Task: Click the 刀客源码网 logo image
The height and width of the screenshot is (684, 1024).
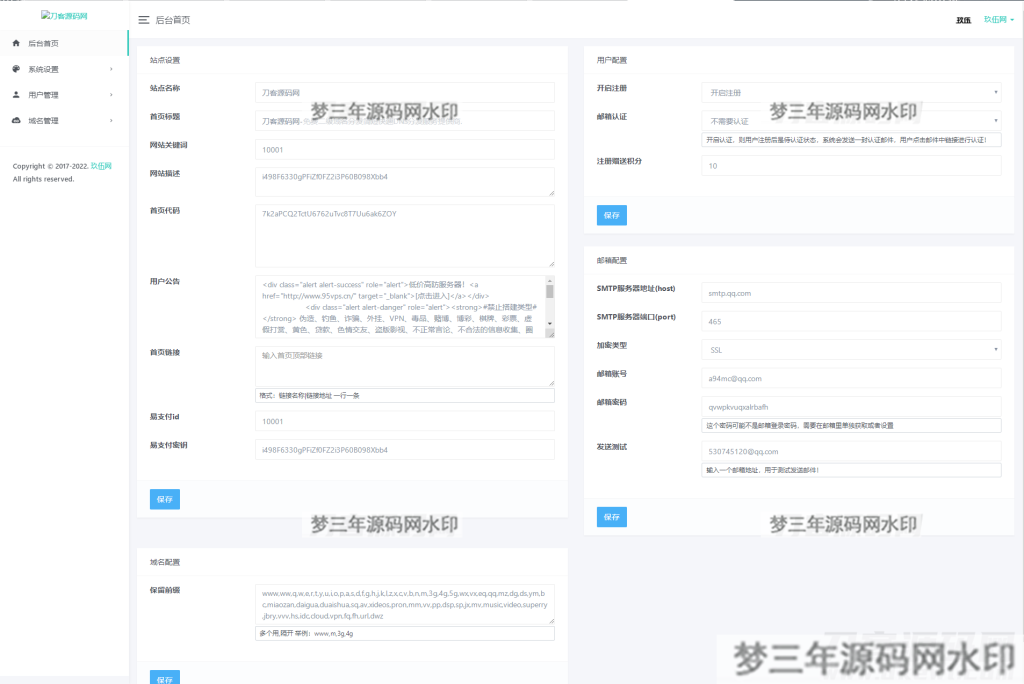Action: coord(64,15)
